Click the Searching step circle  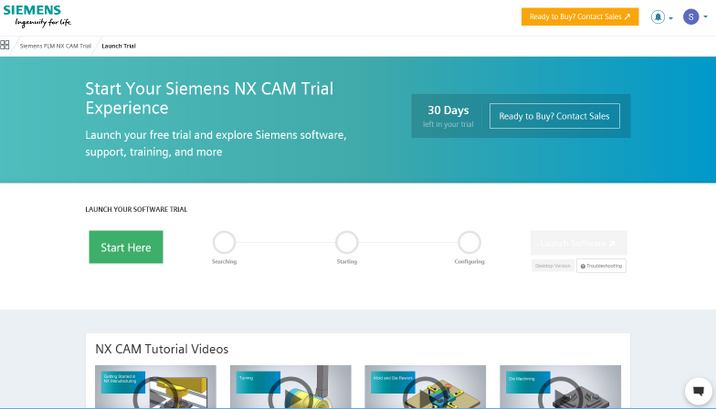[x=224, y=242]
